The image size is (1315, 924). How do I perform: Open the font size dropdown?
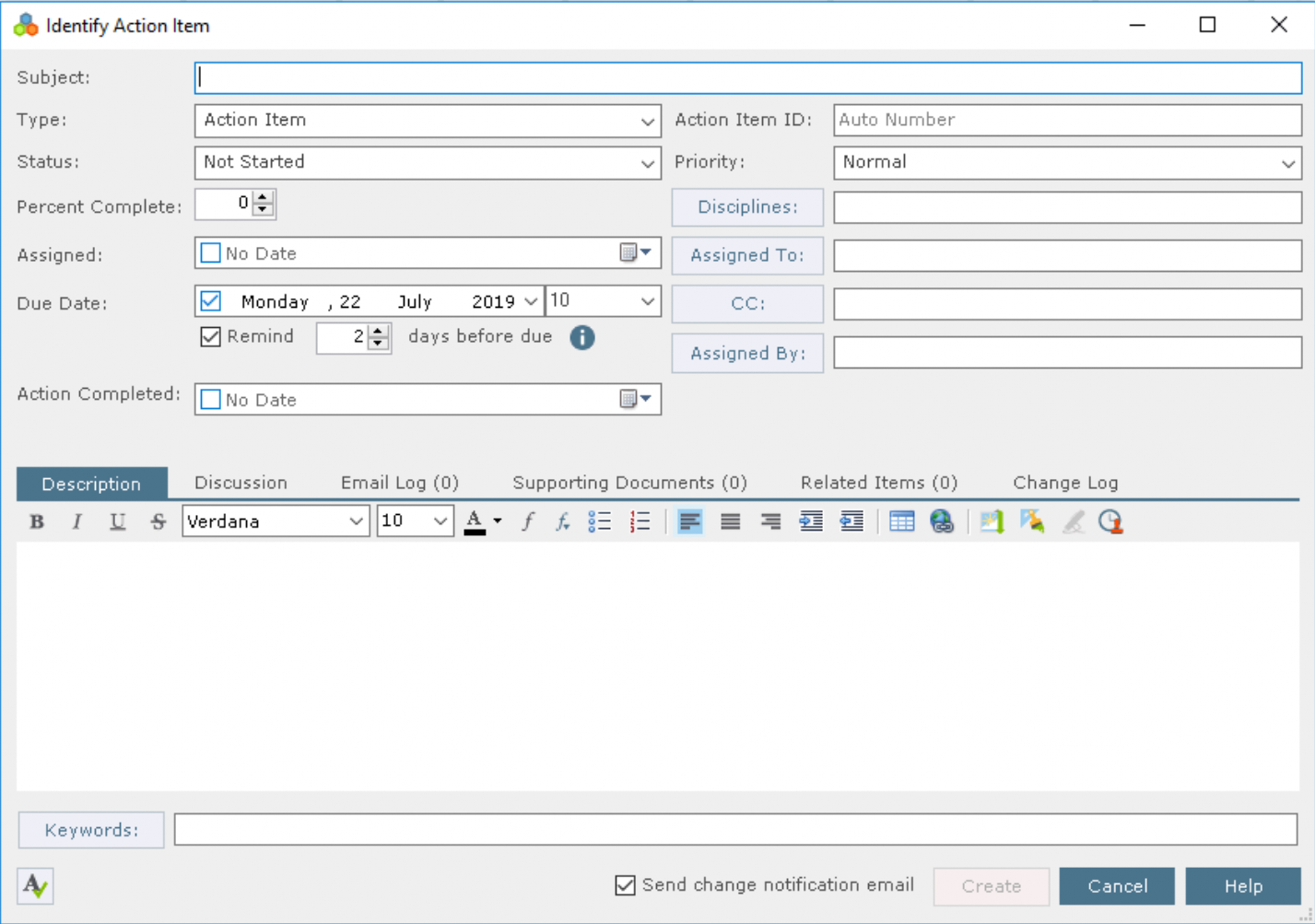point(440,521)
